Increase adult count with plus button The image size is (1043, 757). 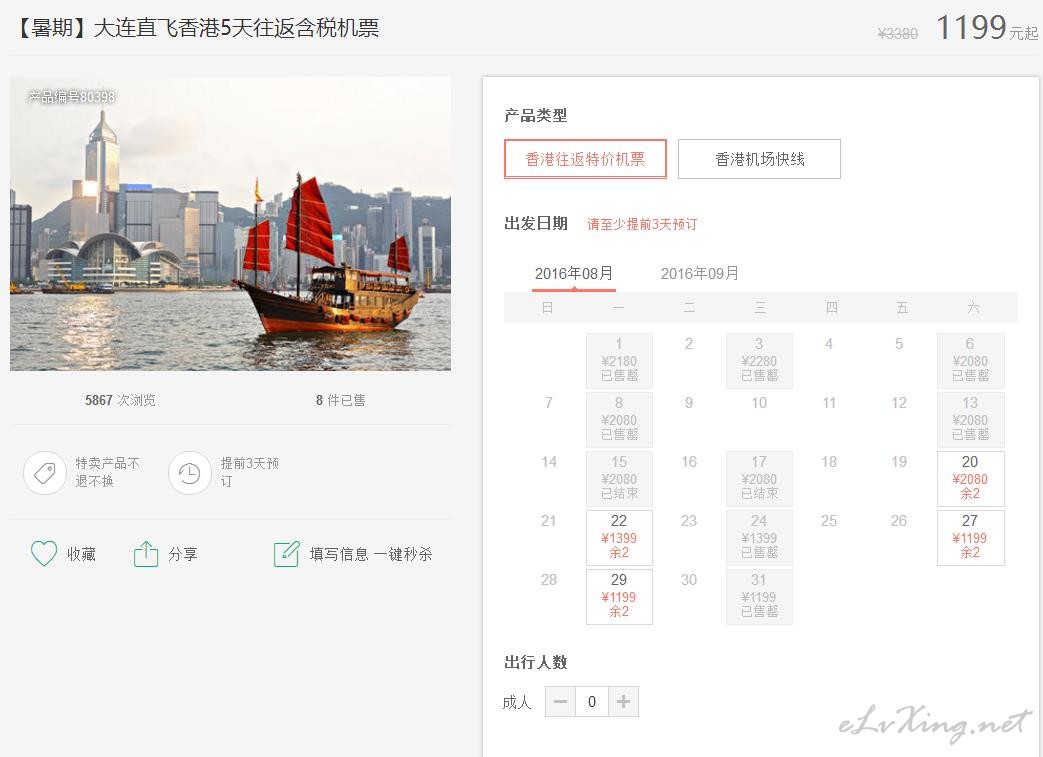[623, 702]
